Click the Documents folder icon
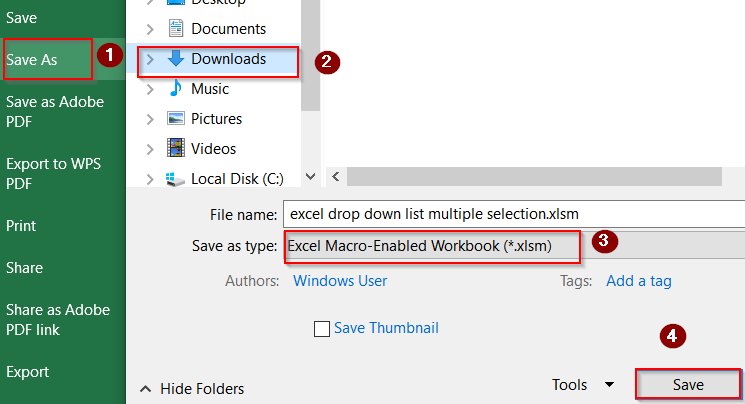 176,29
